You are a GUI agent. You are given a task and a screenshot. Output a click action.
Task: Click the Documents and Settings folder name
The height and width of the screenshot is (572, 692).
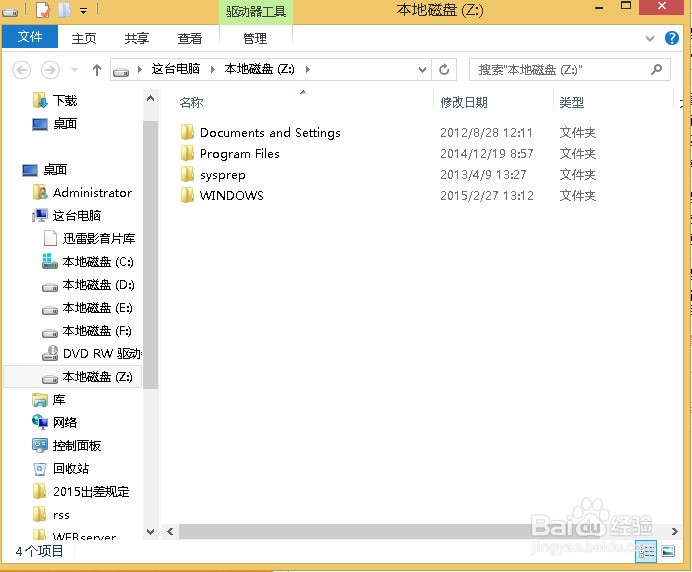click(x=270, y=133)
